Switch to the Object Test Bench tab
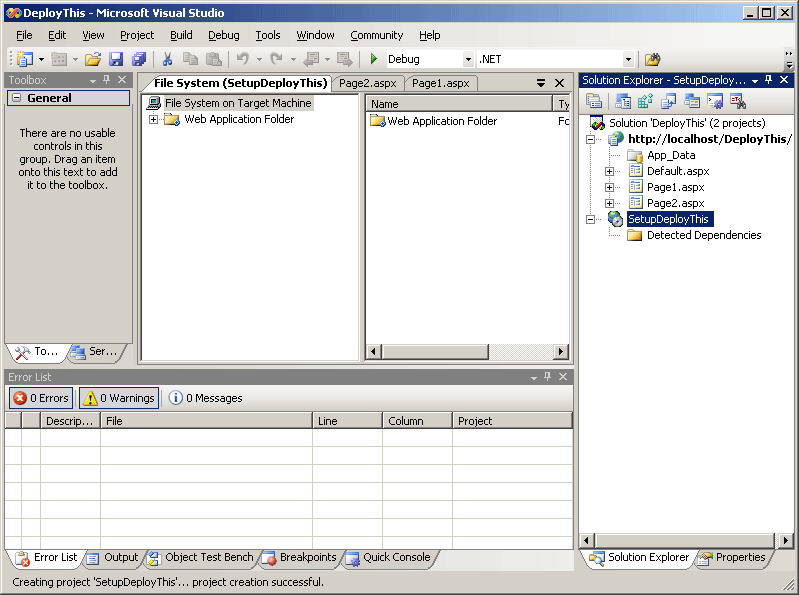The image size is (799, 595). 201,558
